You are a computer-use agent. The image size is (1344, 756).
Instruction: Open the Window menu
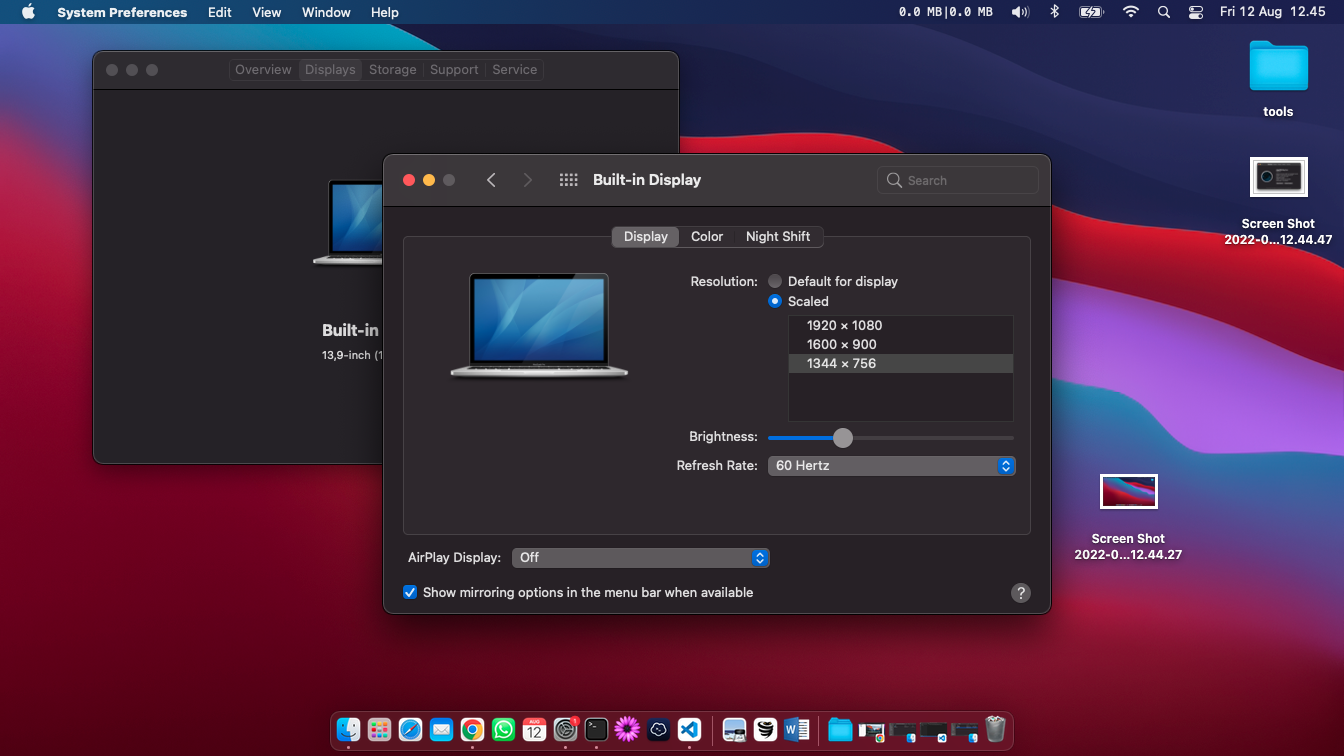326,12
